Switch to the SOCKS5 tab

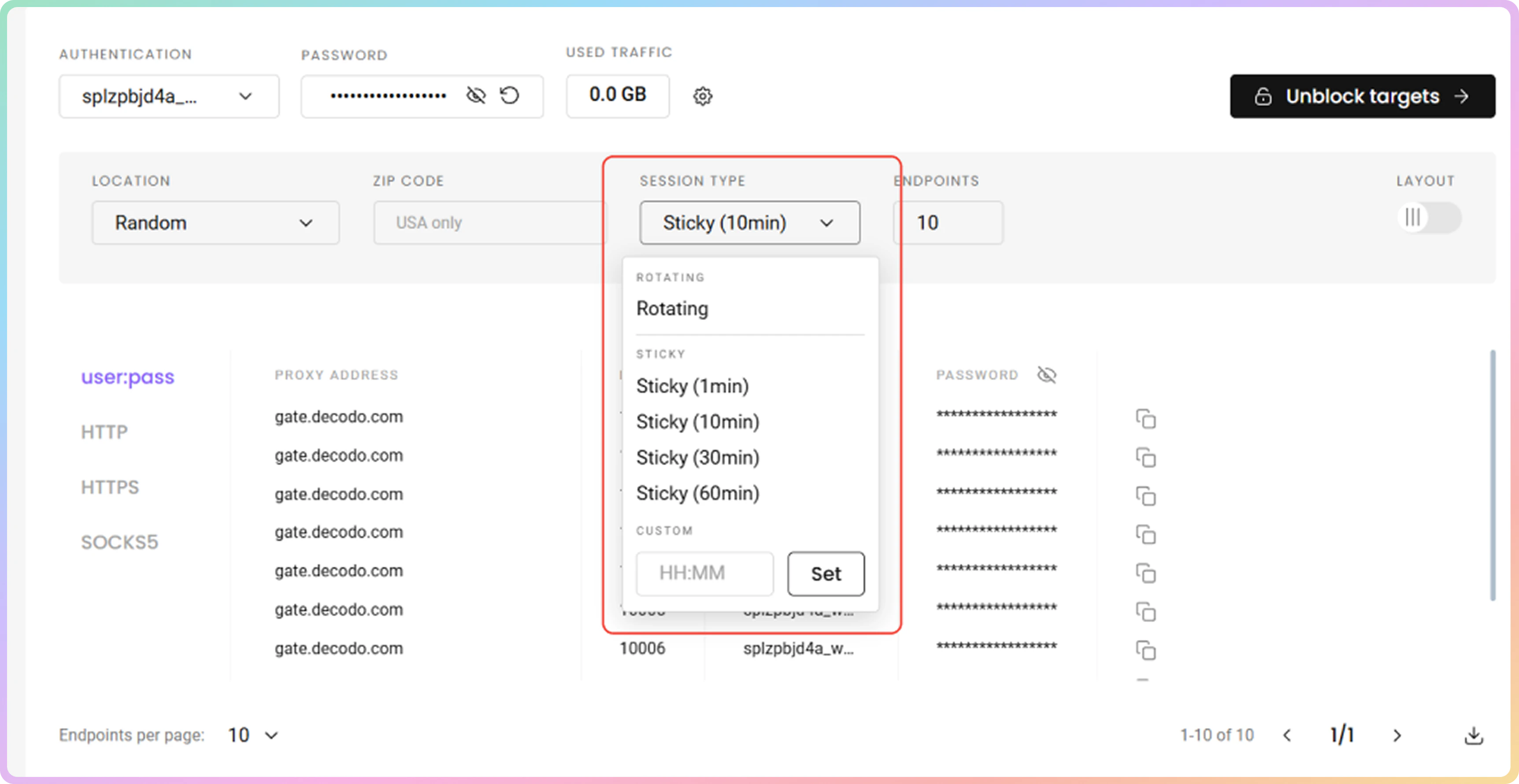pos(120,542)
